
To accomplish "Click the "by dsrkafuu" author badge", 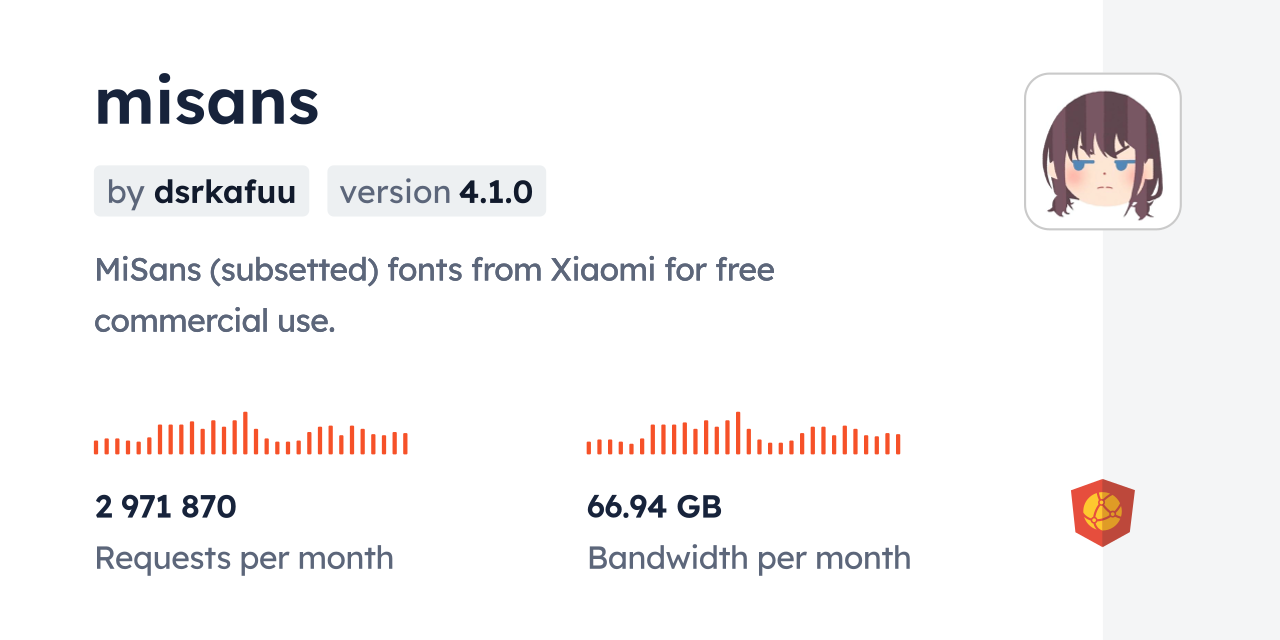I will click(201, 191).
